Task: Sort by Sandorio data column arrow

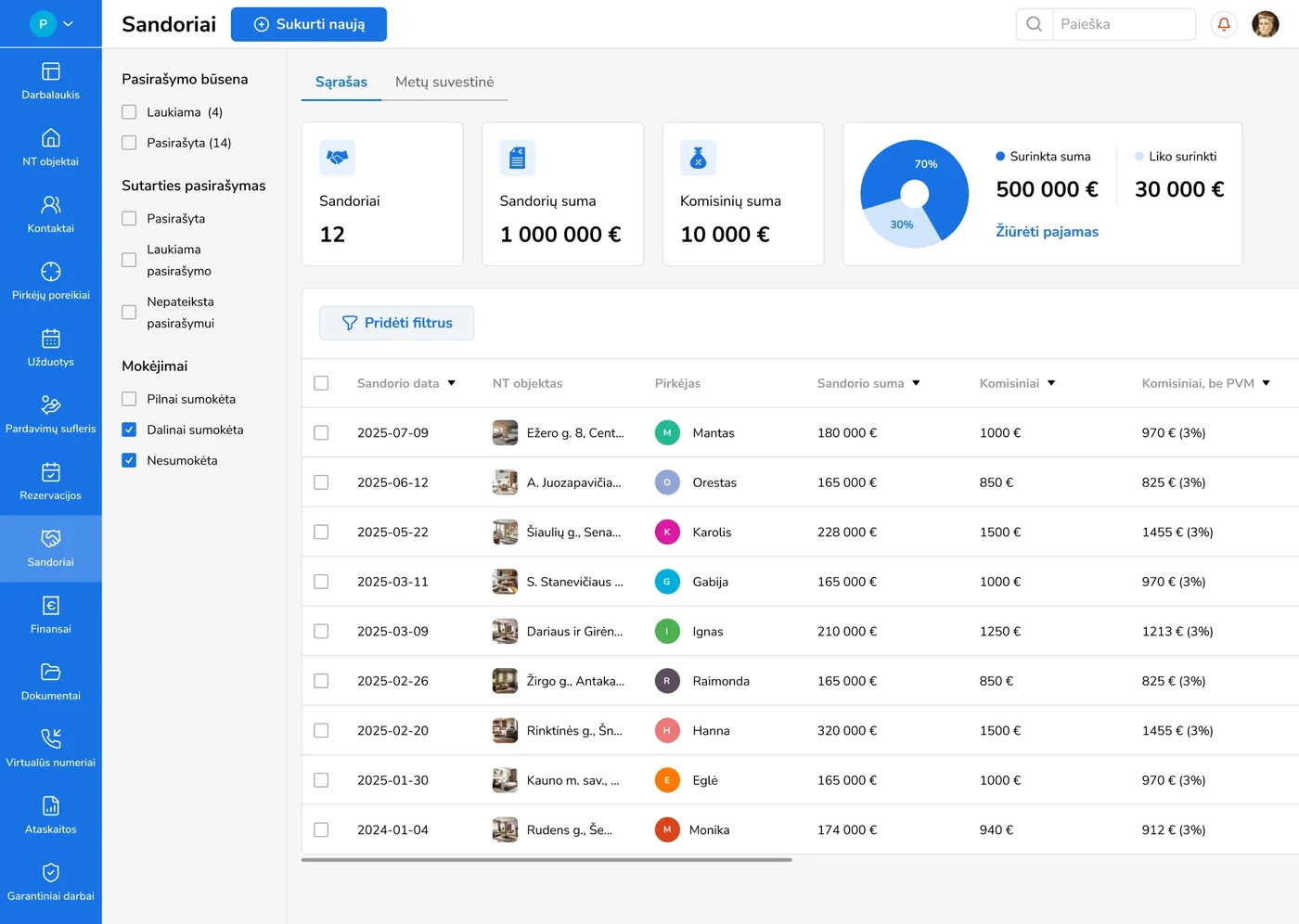Action: click(452, 383)
